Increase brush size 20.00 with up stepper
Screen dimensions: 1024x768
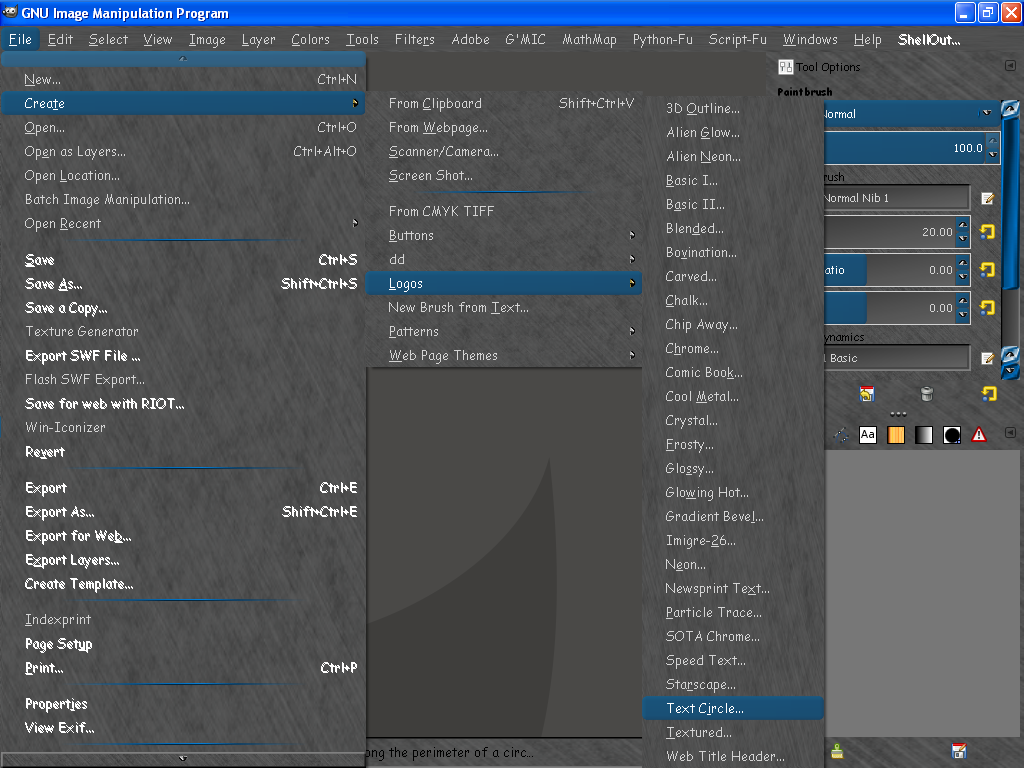click(x=963, y=225)
